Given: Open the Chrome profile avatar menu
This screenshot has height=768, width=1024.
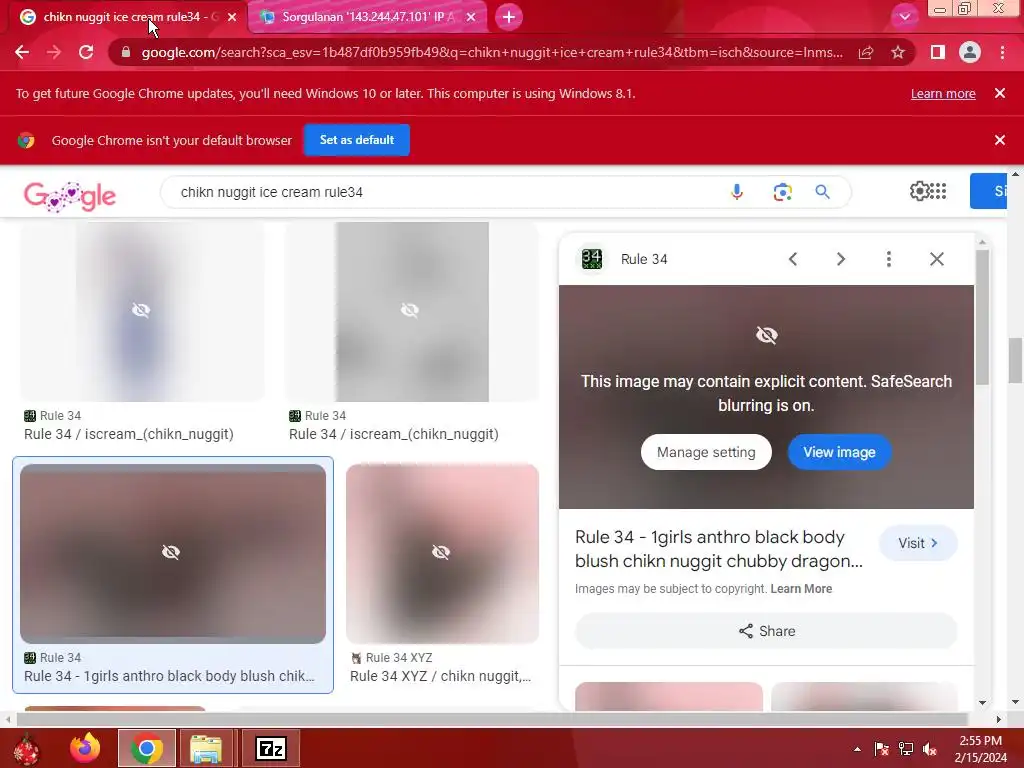Looking at the screenshot, I should coord(970,52).
